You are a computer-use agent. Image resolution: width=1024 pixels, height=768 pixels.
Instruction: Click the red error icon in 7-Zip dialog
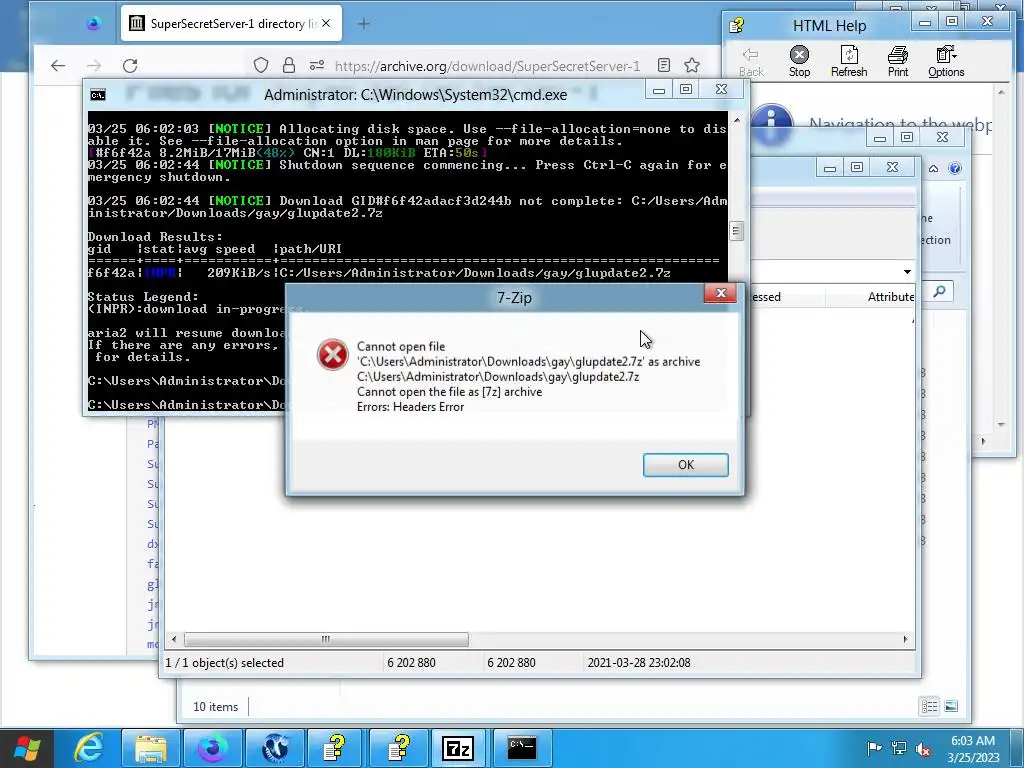(332, 355)
